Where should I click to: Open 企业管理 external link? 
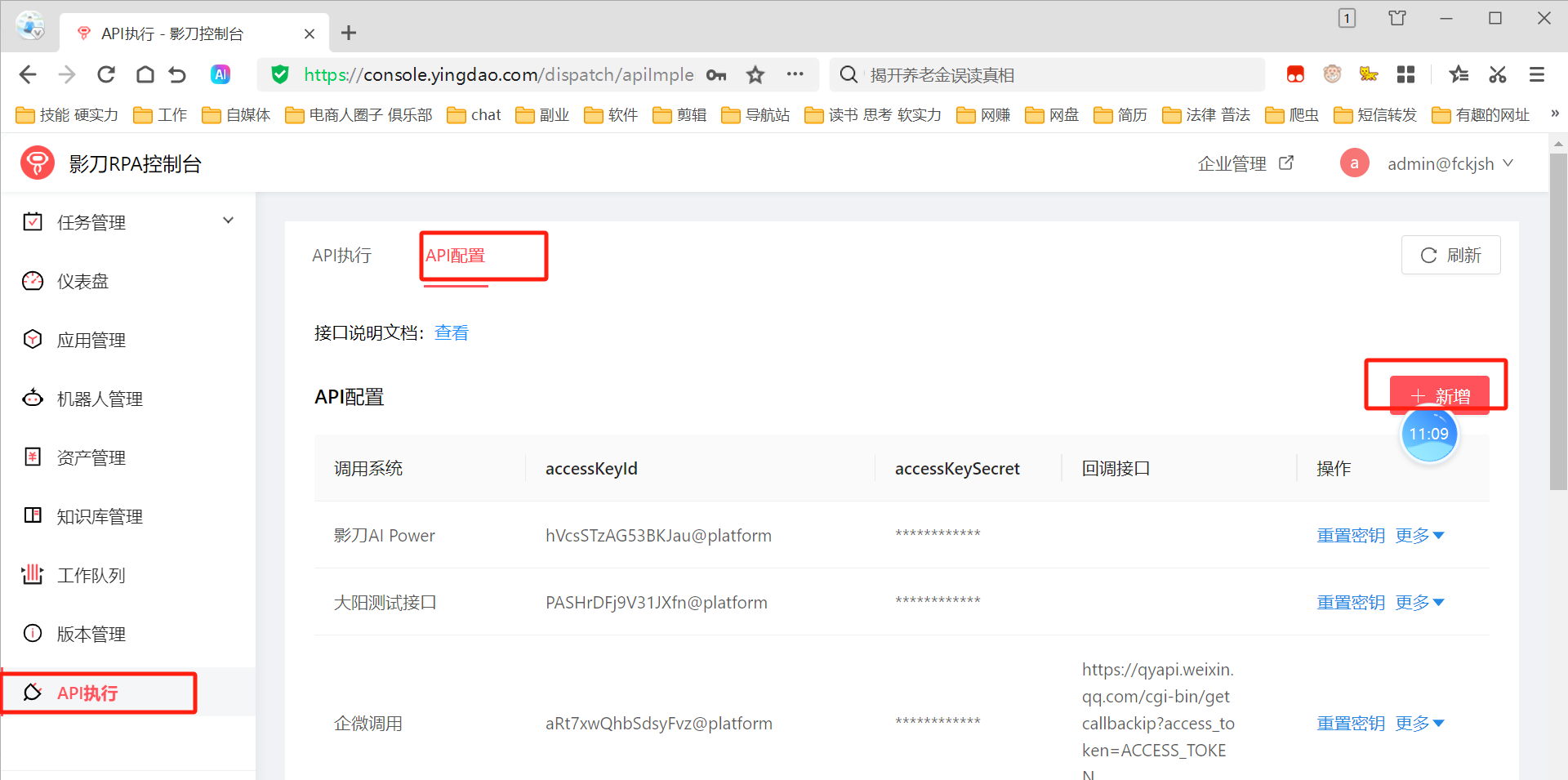pos(1245,163)
